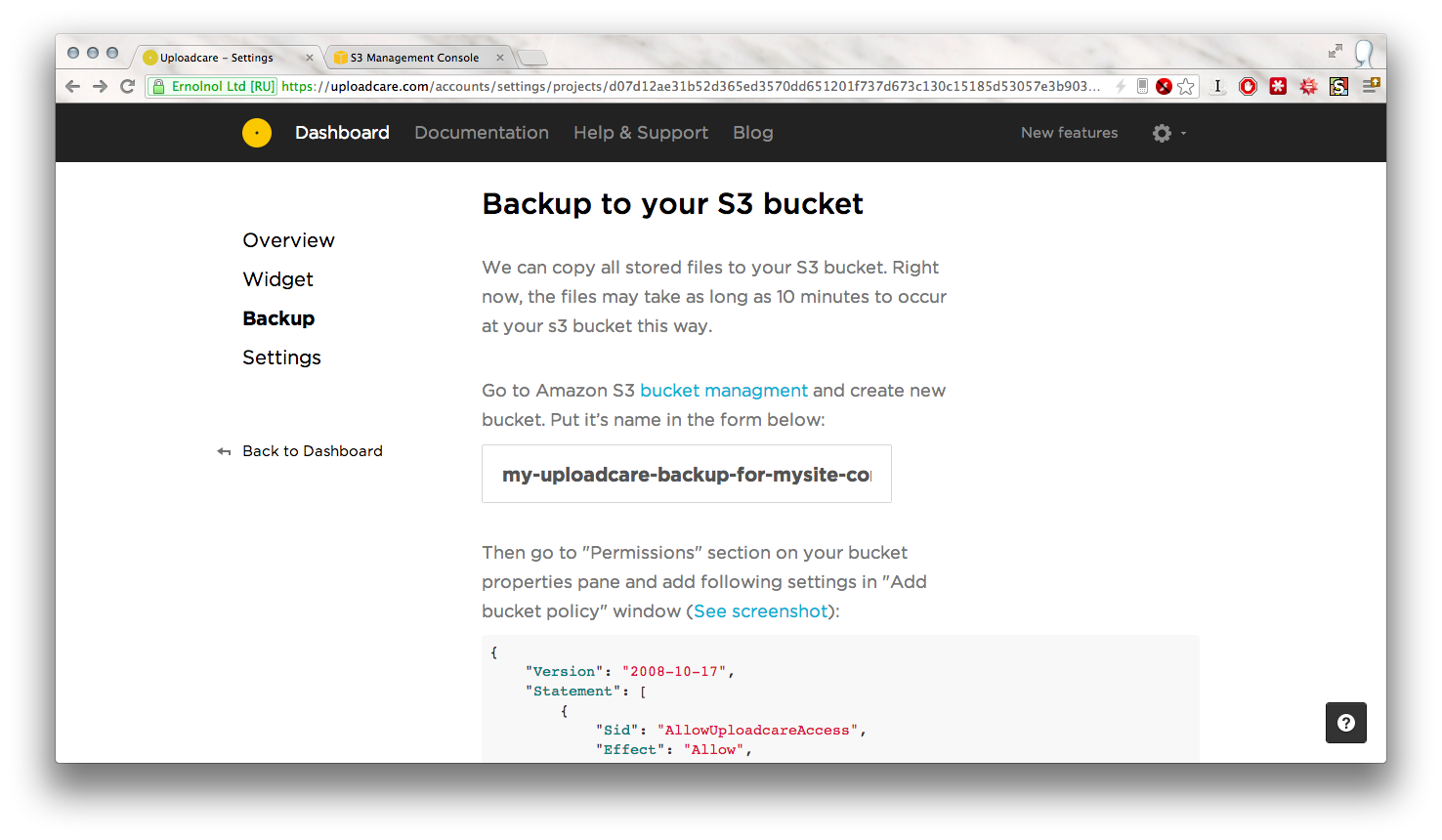Click the lightning bolt icon in address bar
Screen dimensions: 1442x840
click(x=1121, y=86)
